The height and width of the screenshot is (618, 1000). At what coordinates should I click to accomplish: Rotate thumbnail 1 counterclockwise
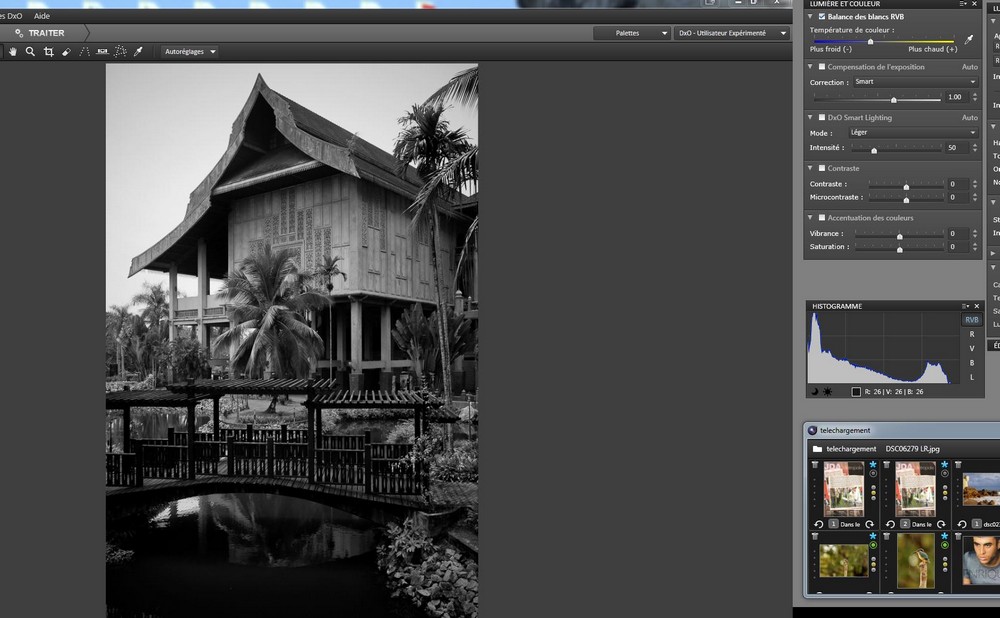point(819,524)
